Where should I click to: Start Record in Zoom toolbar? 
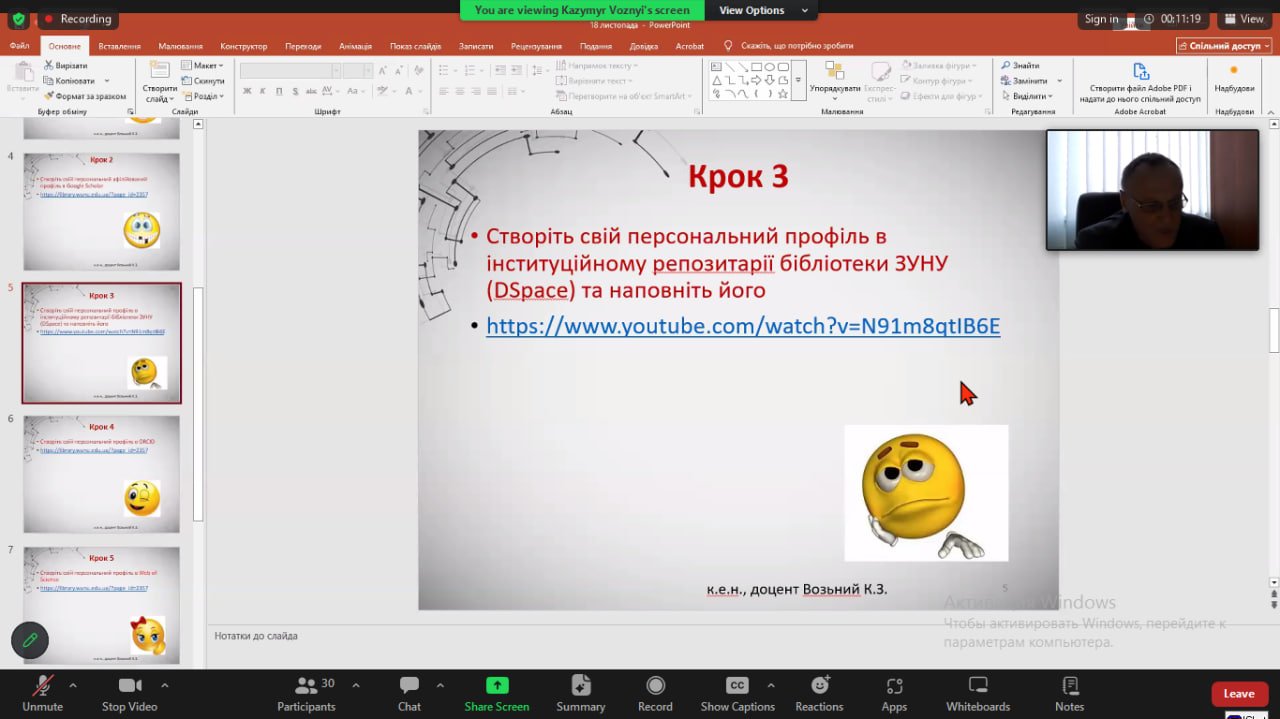pos(655,693)
